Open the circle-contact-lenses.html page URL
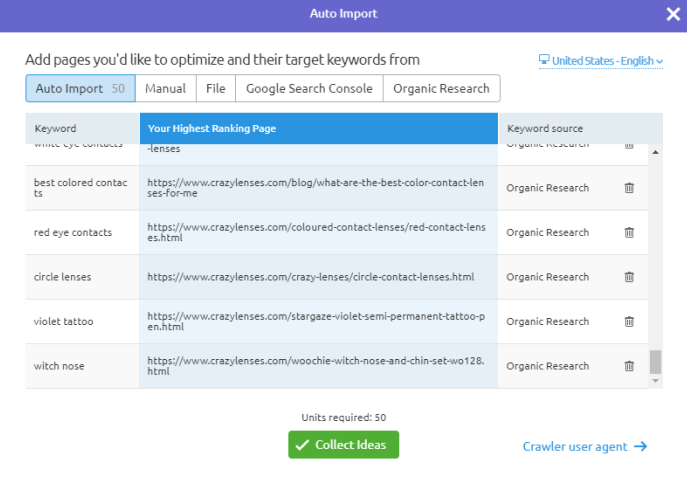Viewport: 687px width, 477px height. pyautogui.click(x=311, y=277)
